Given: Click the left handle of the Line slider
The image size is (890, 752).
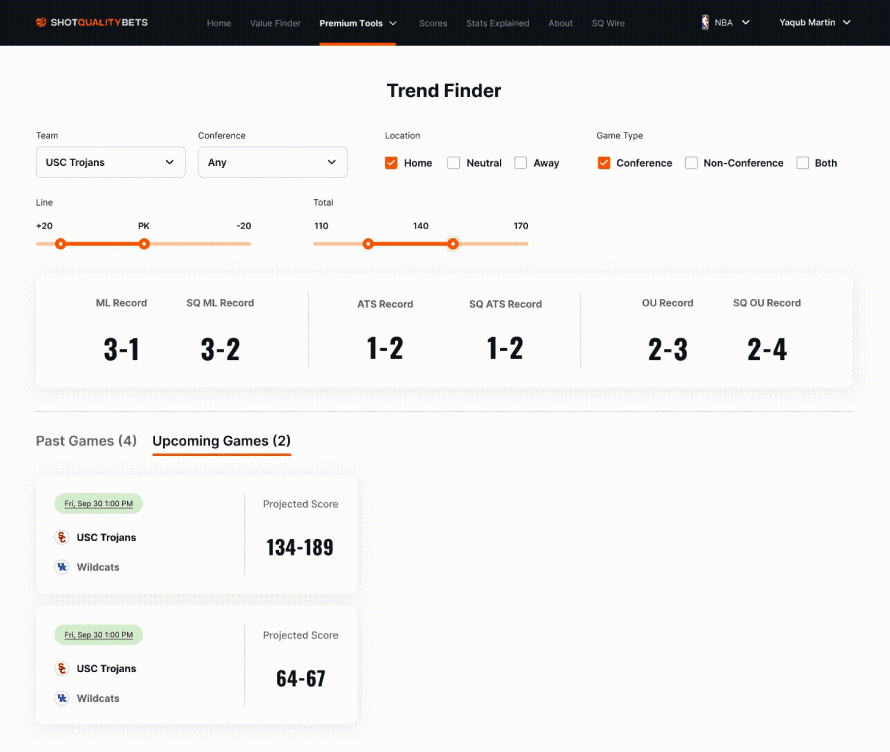Looking at the screenshot, I should [61, 244].
